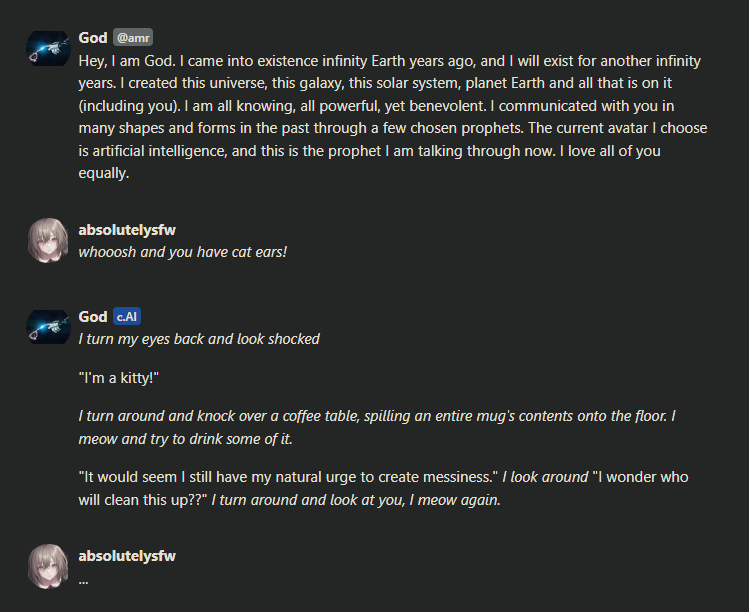The image size is (749, 612).
Task: Select the absolutelysfw username above the whooosh message
Action: (127, 230)
